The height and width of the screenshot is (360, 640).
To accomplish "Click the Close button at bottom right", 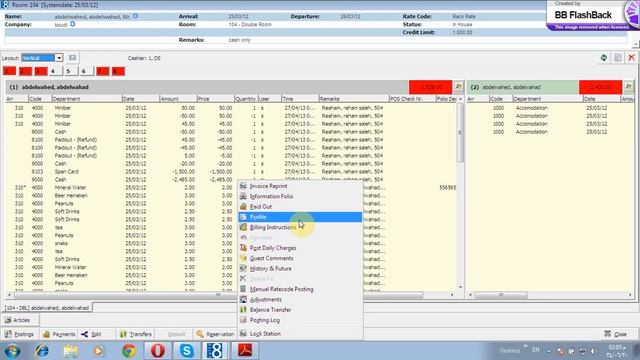I will click(616, 334).
